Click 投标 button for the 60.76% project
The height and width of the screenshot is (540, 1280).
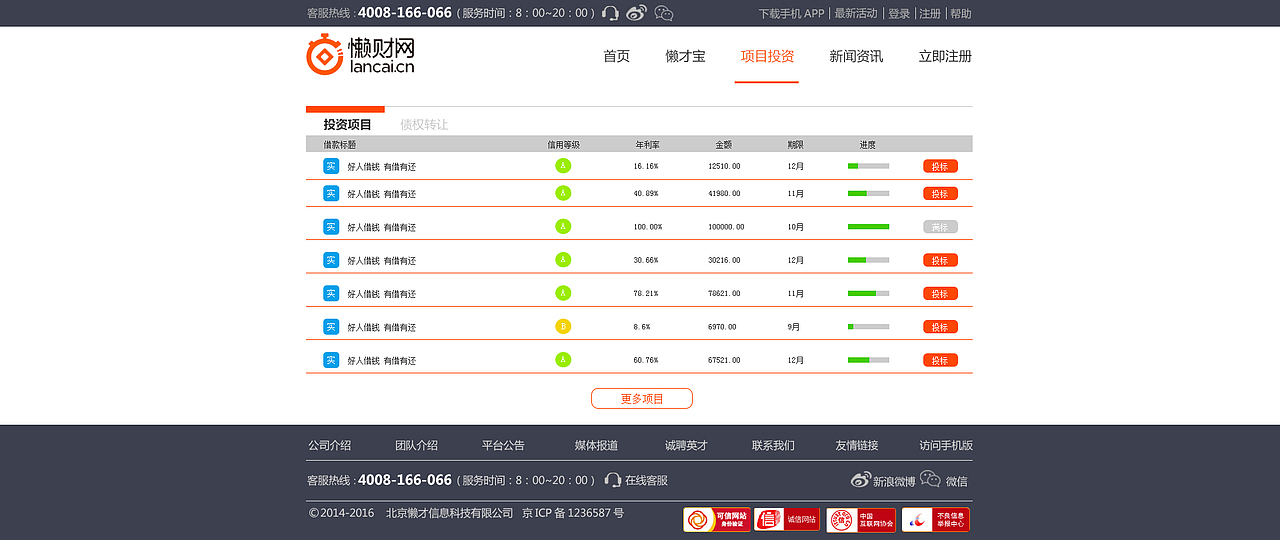(x=940, y=360)
